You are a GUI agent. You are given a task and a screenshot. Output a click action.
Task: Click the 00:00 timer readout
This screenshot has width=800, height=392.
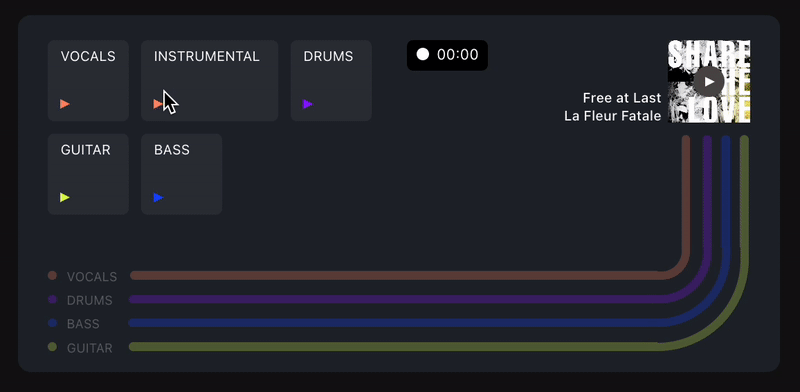click(x=458, y=55)
